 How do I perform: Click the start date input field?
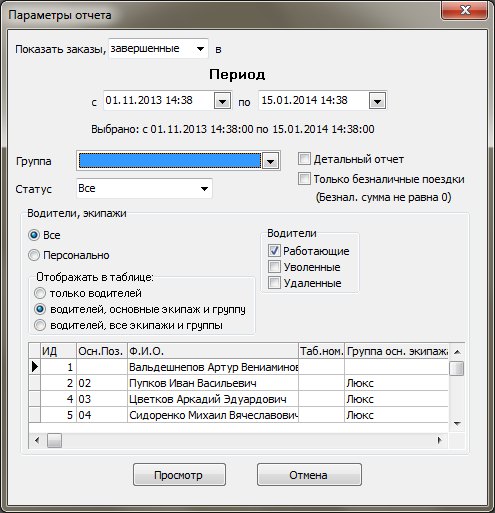159,101
